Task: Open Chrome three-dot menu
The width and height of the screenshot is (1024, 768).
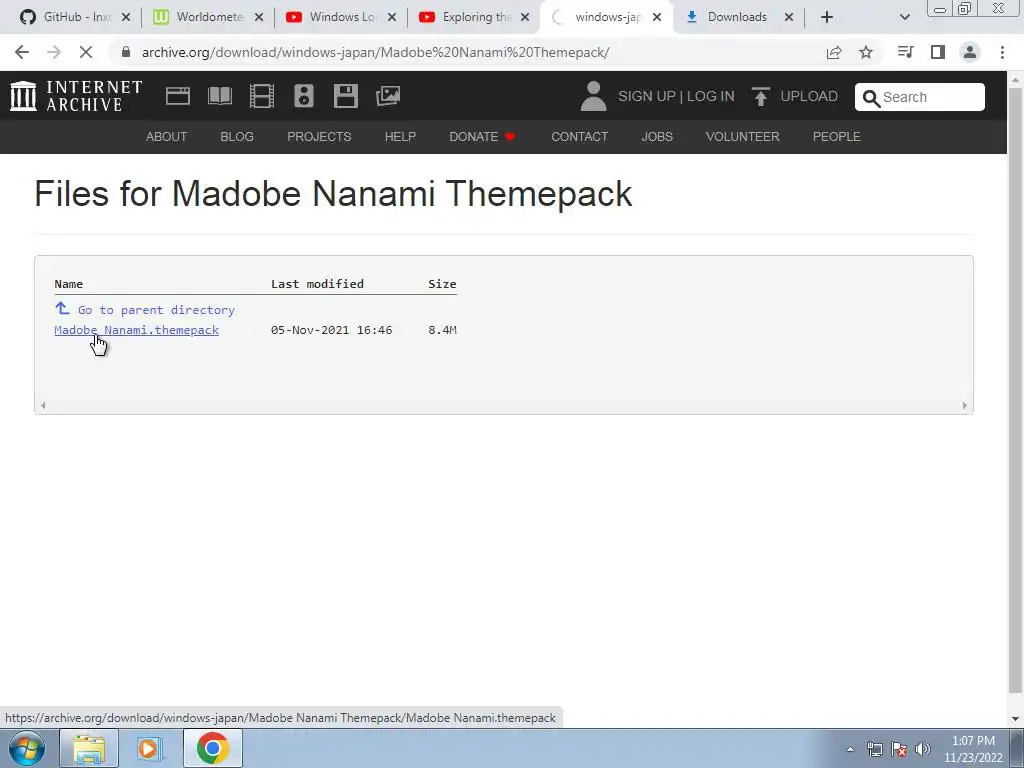Action: click(1002, 52)
